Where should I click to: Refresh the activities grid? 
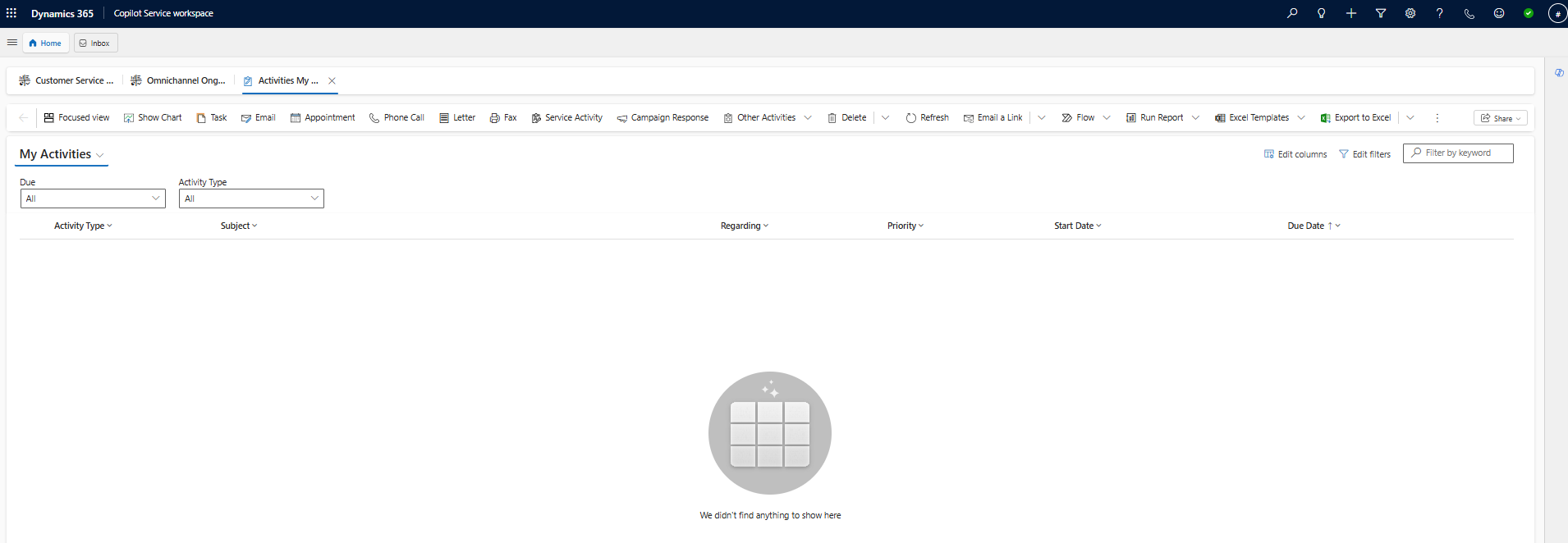[x=927, y=118]
